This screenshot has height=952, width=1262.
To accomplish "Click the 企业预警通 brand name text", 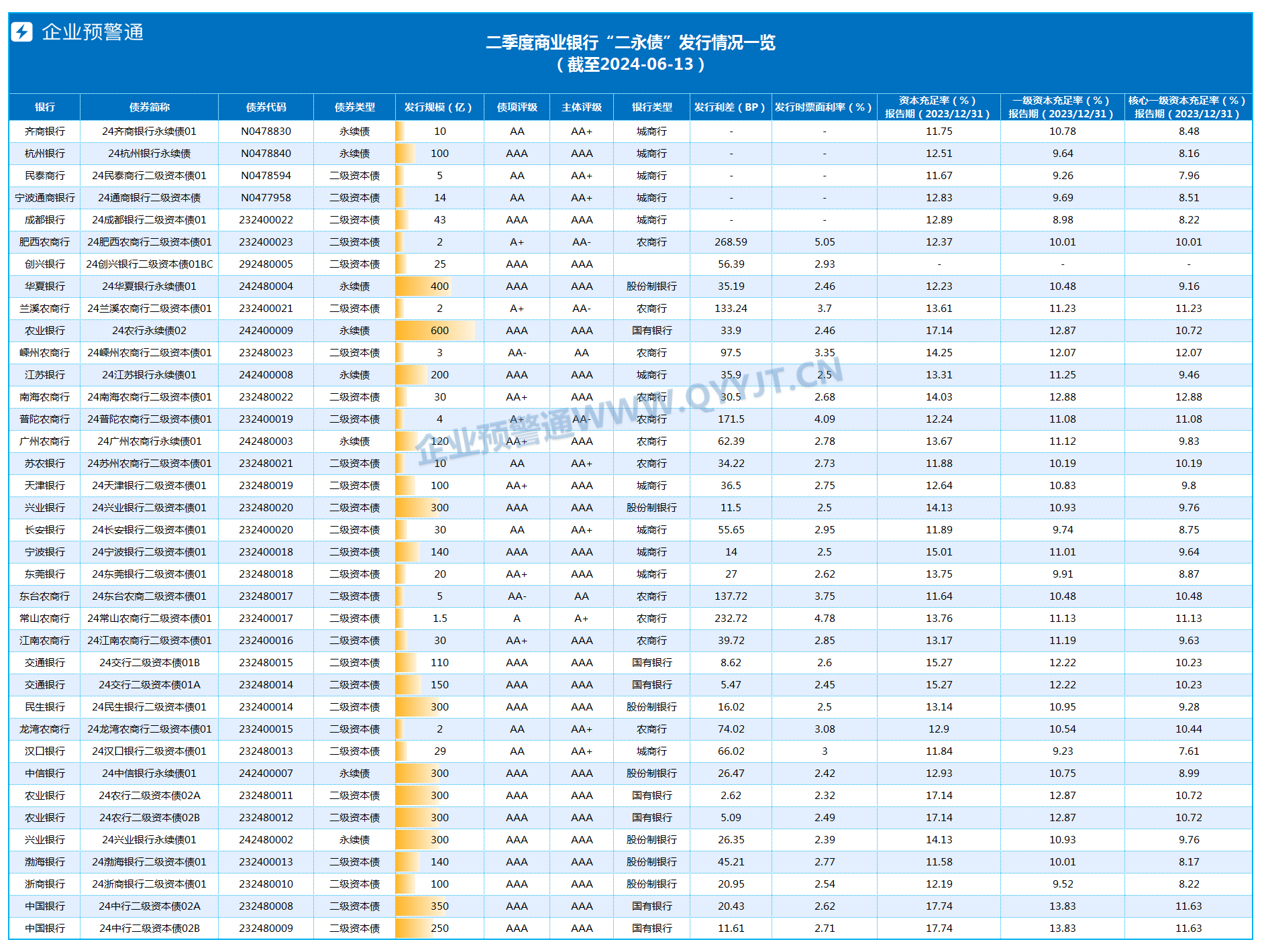I will pyautogui.click(x=93, y=32).
